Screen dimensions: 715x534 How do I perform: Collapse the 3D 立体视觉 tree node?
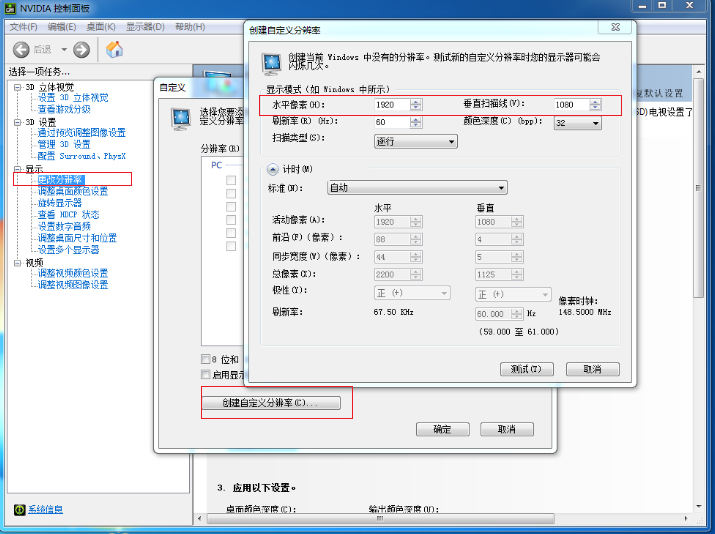[x=17, y=87]
